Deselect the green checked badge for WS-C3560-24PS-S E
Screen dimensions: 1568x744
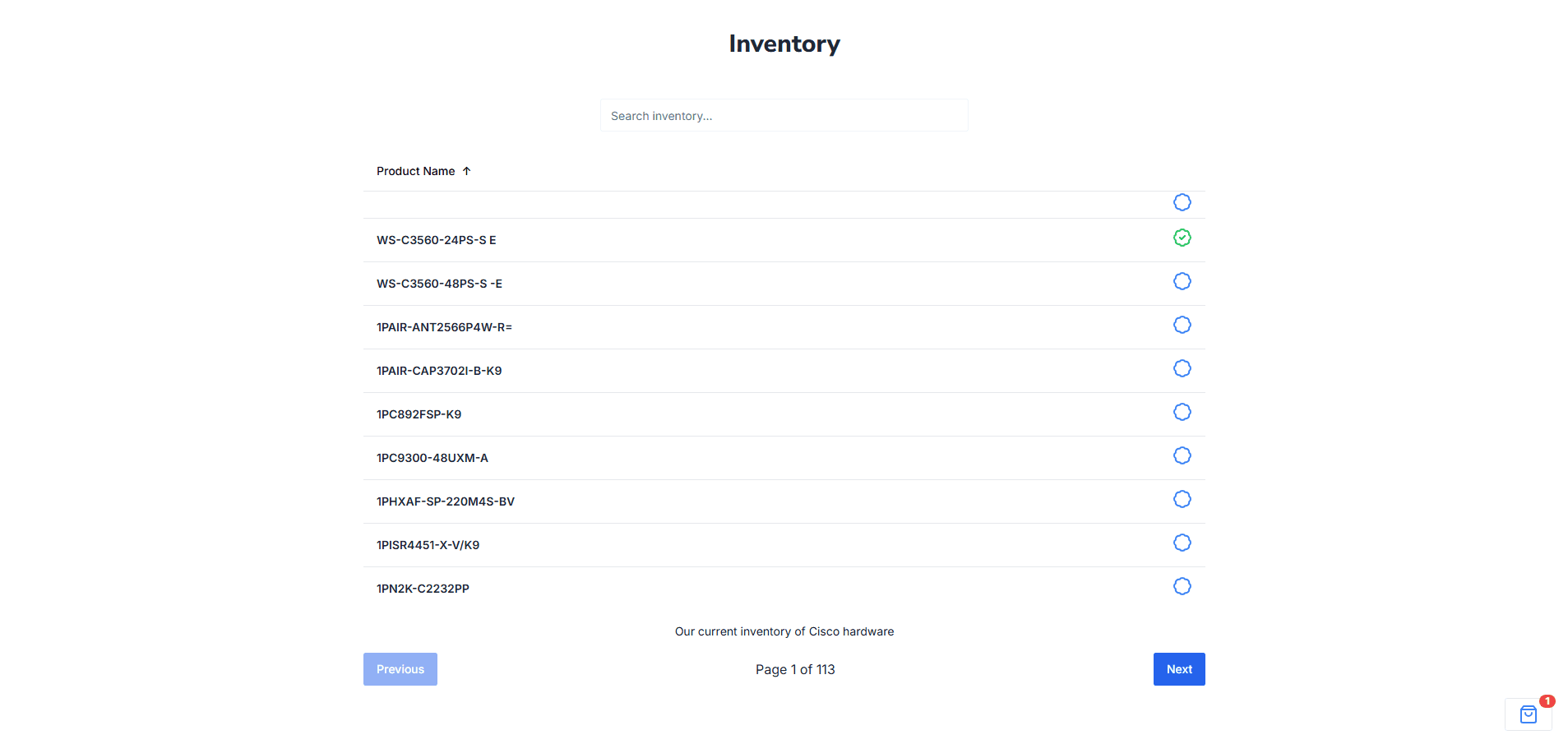pos(1182,238)
